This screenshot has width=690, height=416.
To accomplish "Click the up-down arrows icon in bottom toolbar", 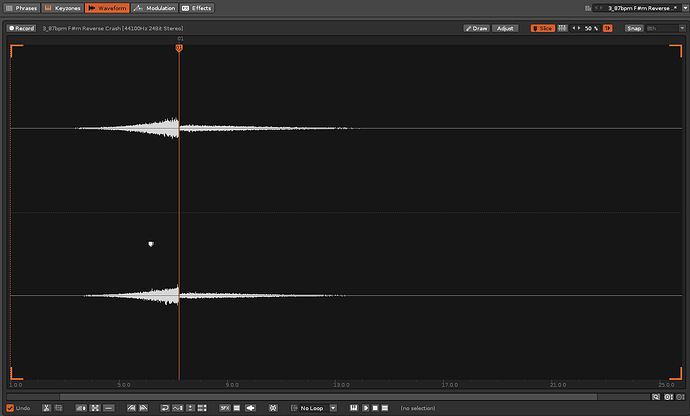I will click(x=190, y=408).
